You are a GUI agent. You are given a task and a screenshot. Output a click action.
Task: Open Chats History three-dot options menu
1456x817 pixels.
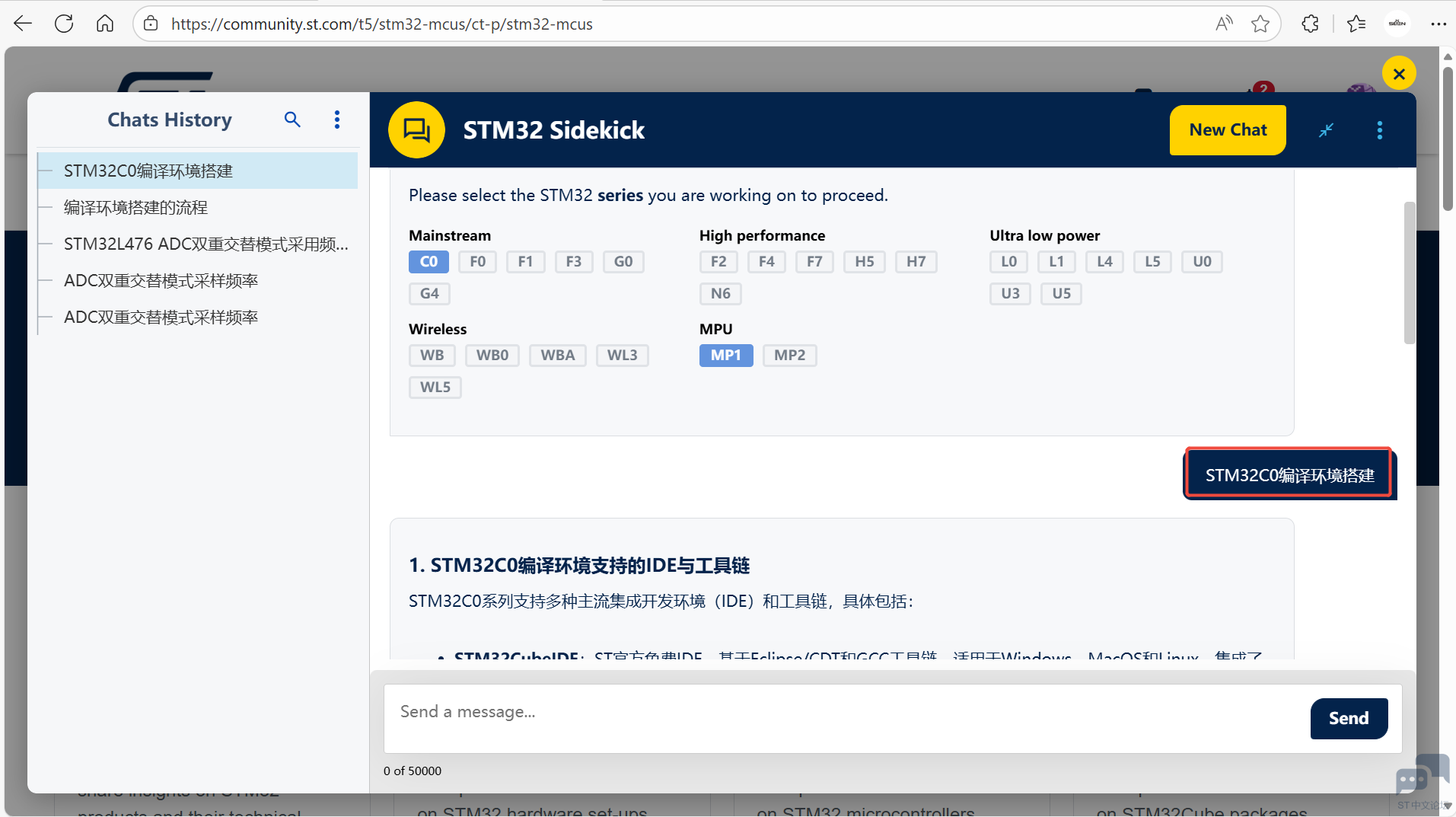point(337,120)
